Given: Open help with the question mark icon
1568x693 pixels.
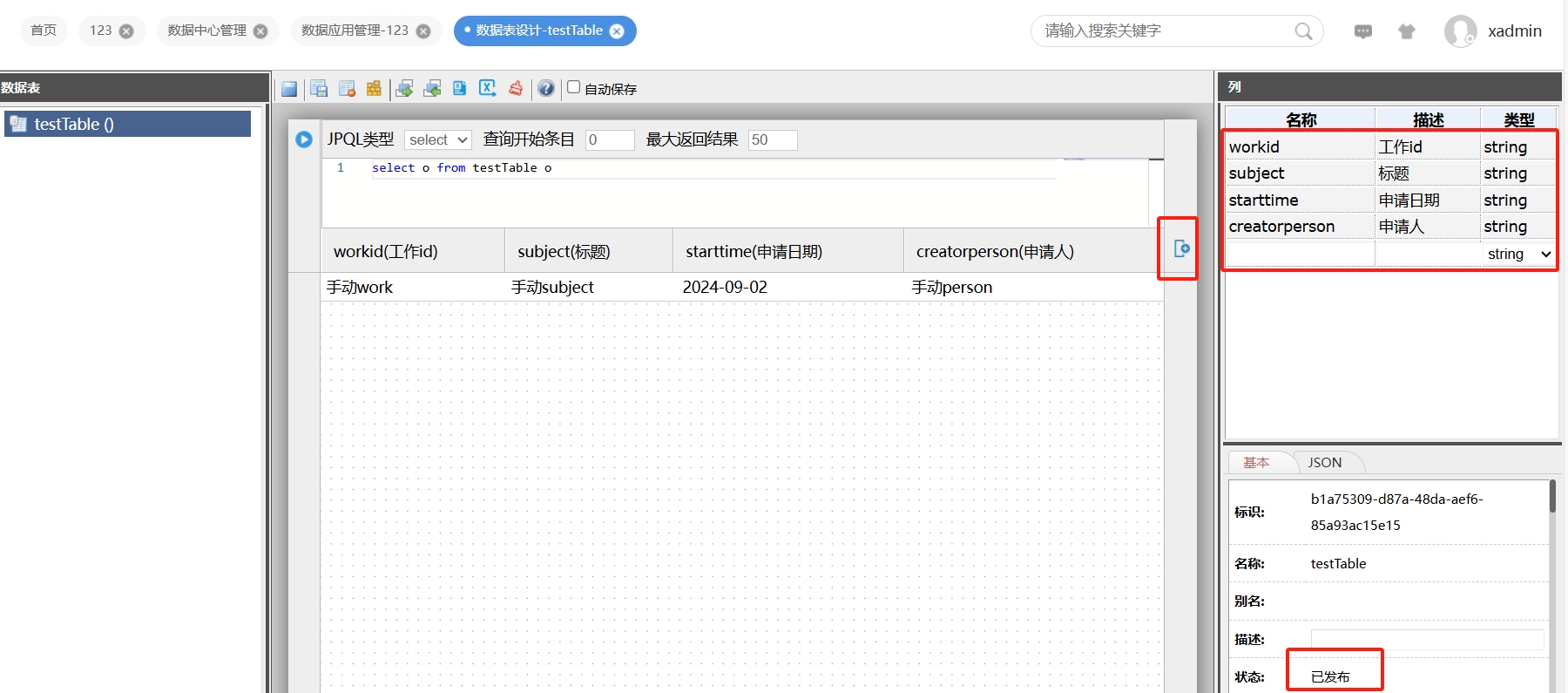Looking at the screenshot, I should [x=546, y=89].
